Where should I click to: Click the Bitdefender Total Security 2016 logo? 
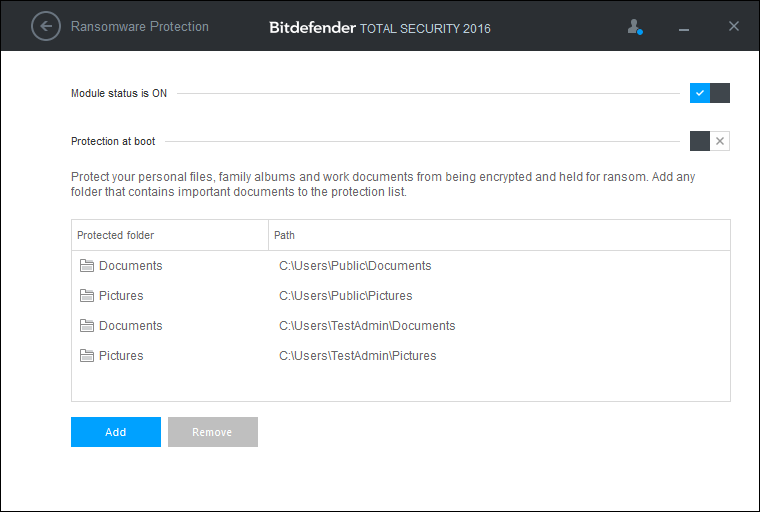point(380,28)
